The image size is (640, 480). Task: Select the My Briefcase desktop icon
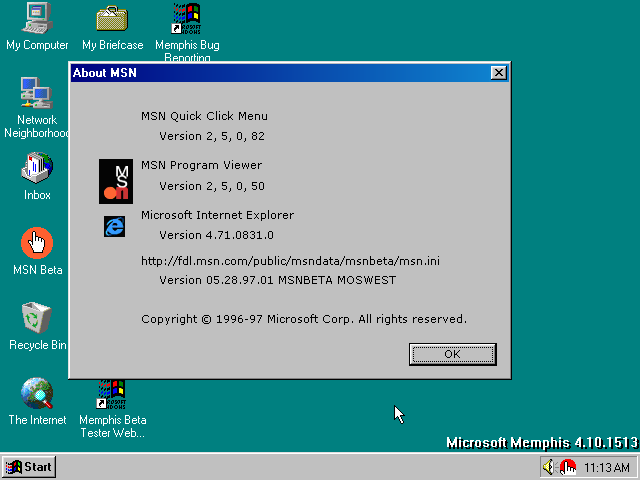(x=112, y=27)
